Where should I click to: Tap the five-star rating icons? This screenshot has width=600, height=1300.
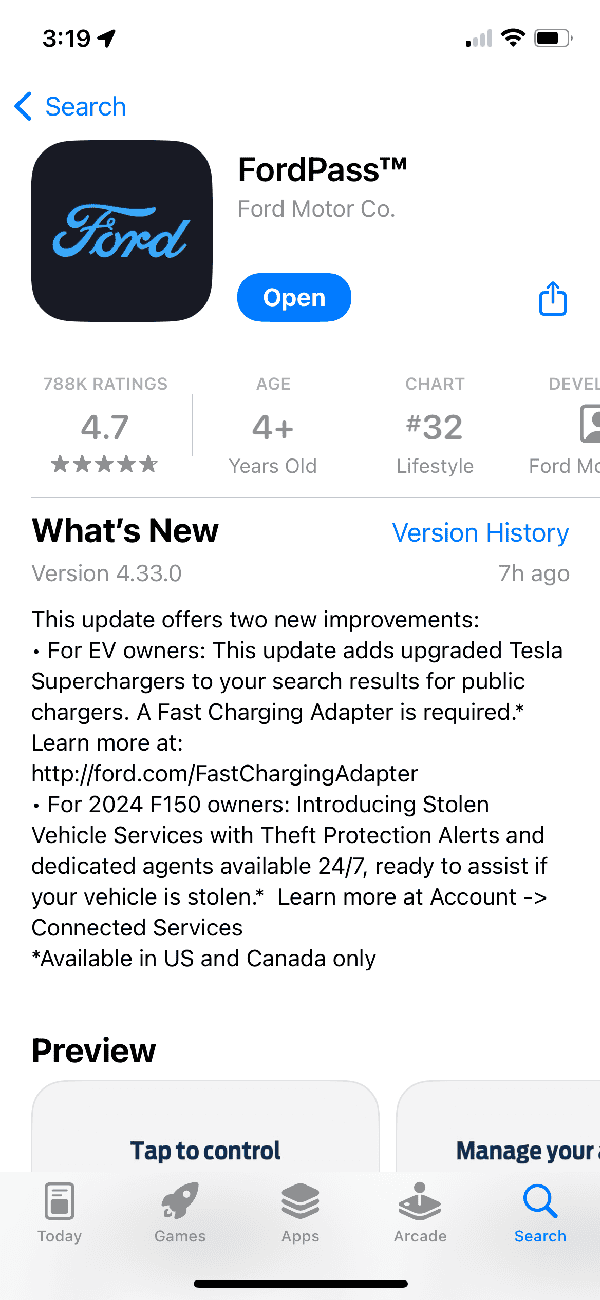(x=105, y=464)
